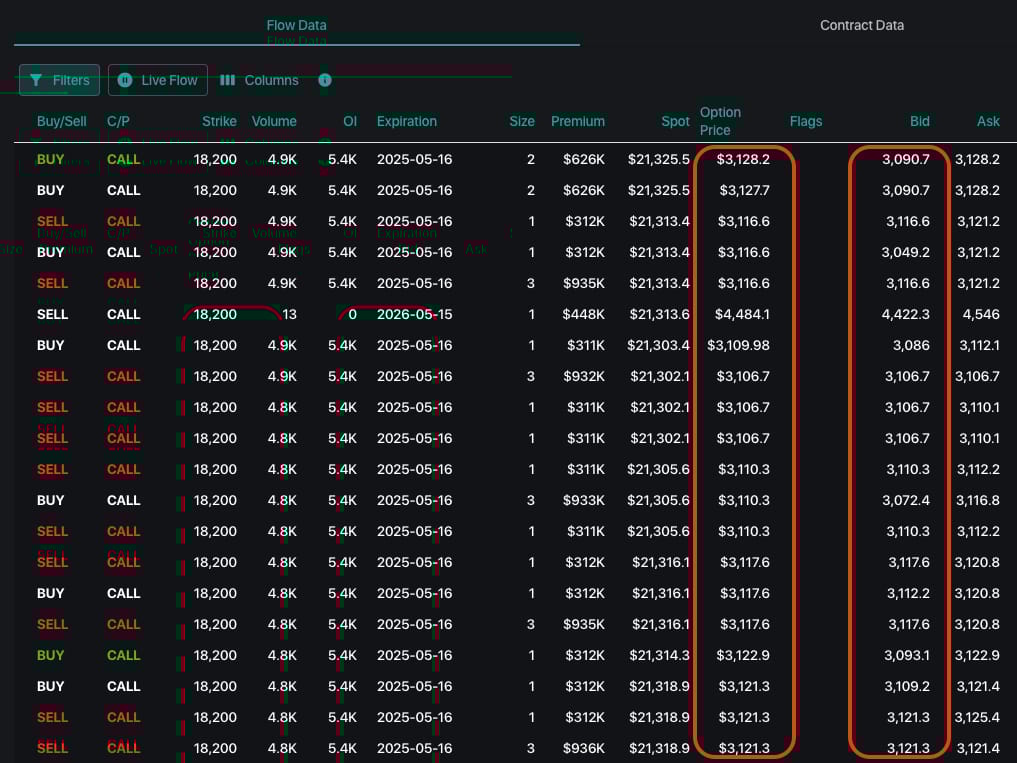The image size is (1017, 763).
Task: Sort by Option Price column header
Action: coord(720,121)
